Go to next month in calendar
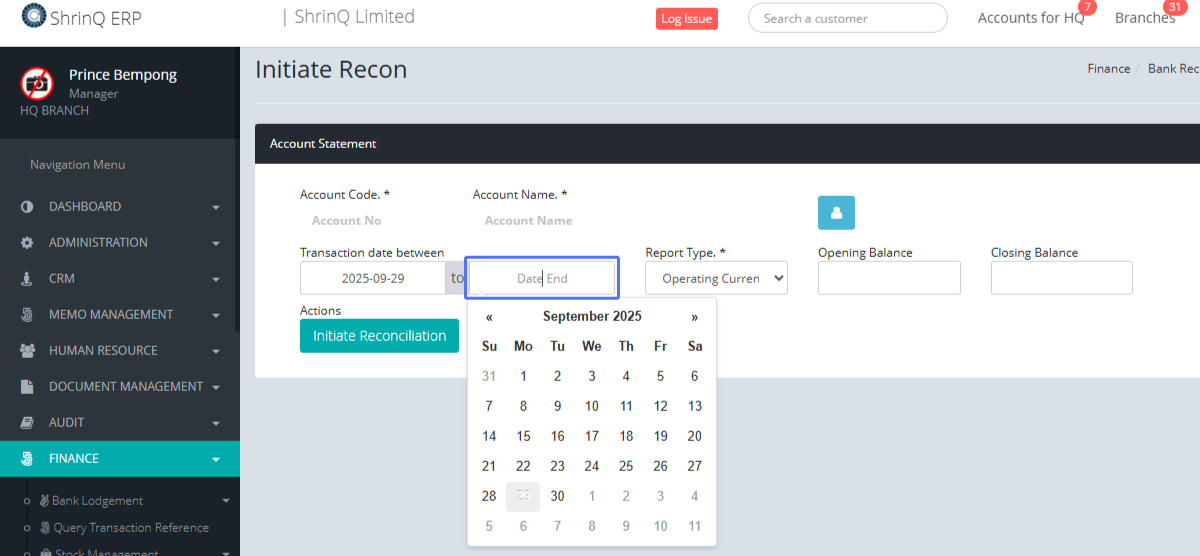 [x=694, y=317]
